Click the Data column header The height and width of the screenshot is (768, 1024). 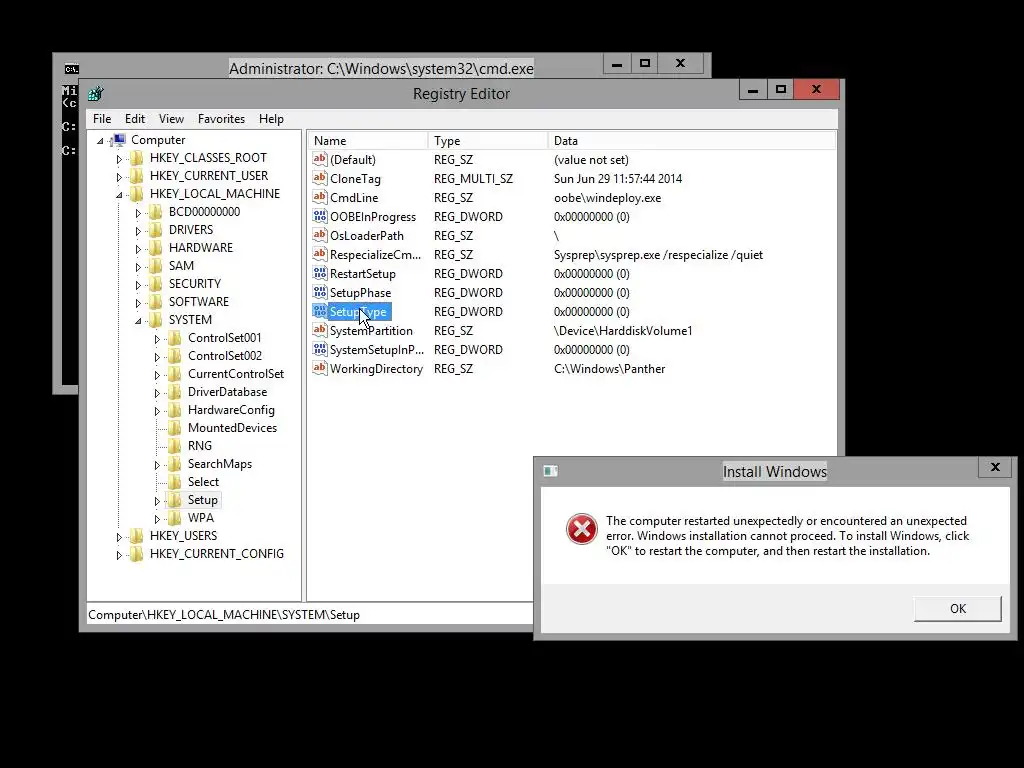(692, 140)
